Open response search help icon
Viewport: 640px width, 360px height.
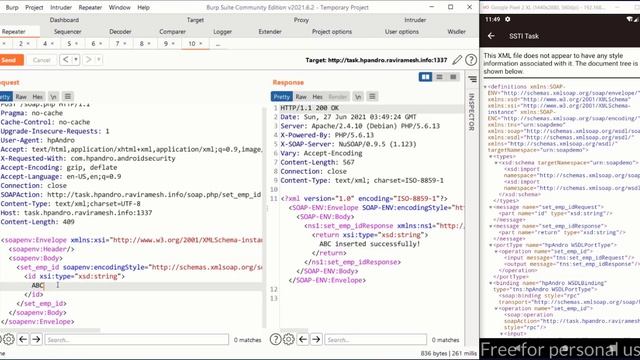276,339
